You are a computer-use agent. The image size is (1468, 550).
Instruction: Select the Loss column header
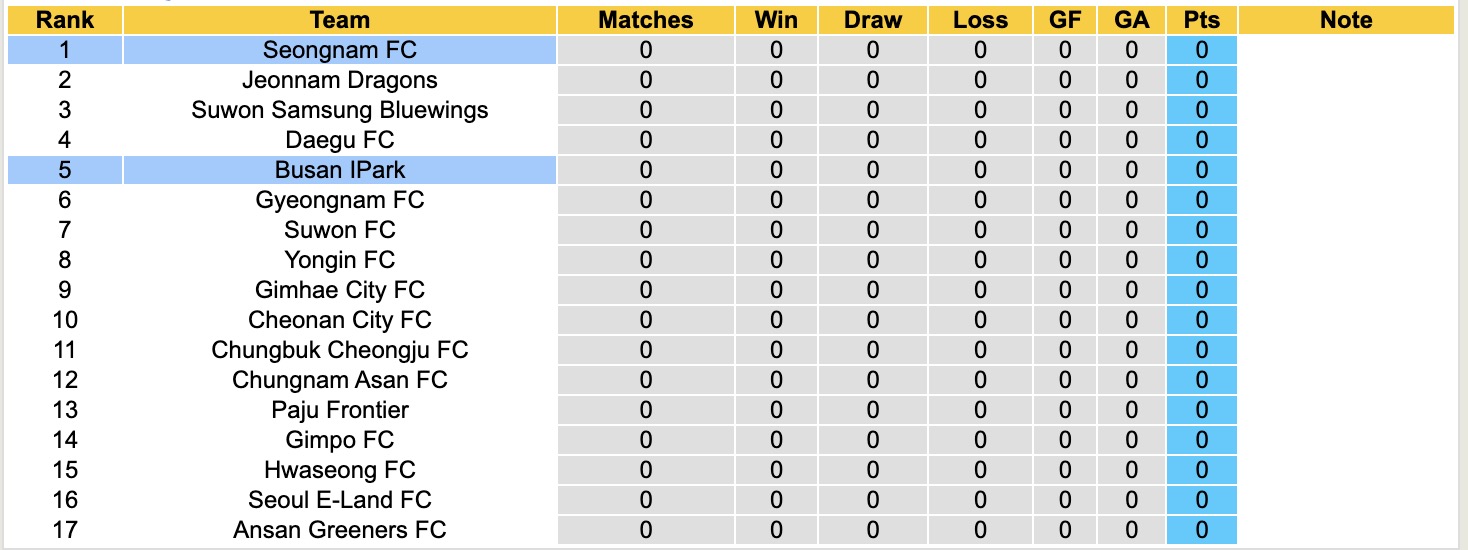pos(980,20)
